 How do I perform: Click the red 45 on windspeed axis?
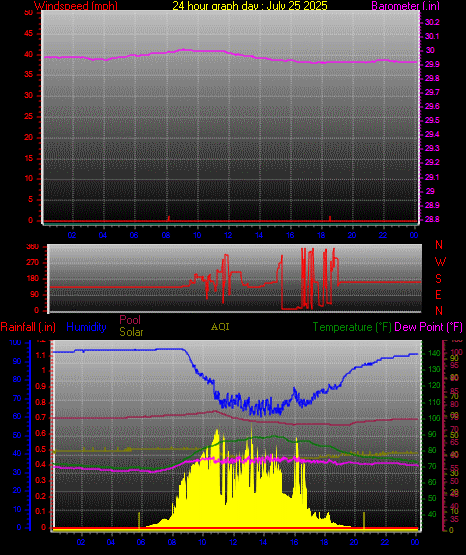(x=29, y=34)
